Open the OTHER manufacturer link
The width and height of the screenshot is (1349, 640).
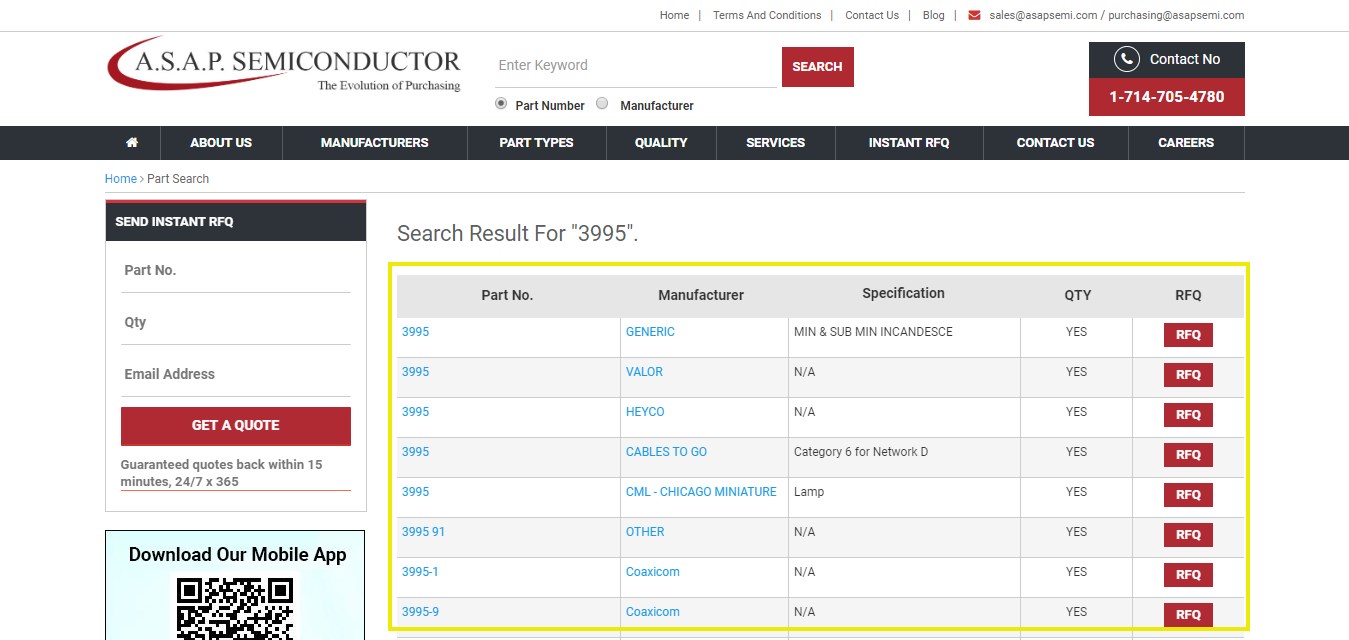tap(645, 532)
